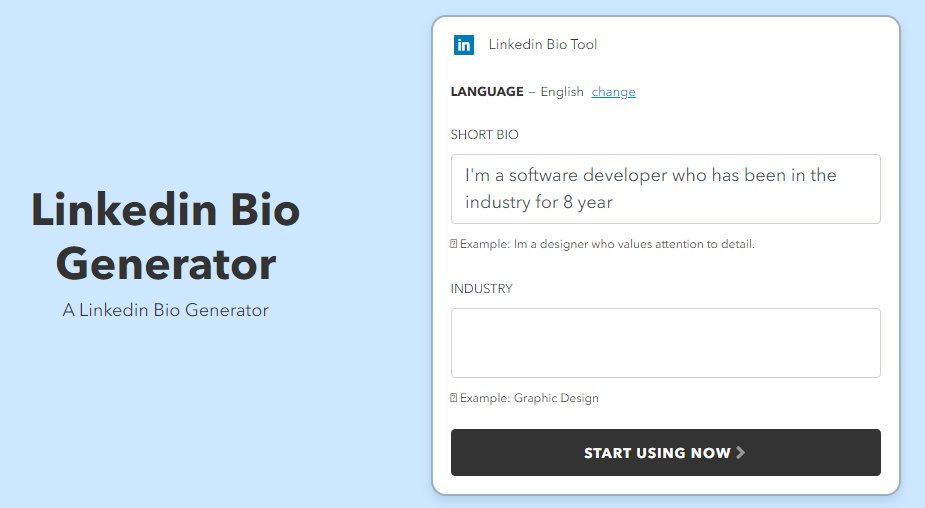
Task: Click the 'Linkedin Bio Tool' title text
Action: pyautogui.click(x=542, y=44)
